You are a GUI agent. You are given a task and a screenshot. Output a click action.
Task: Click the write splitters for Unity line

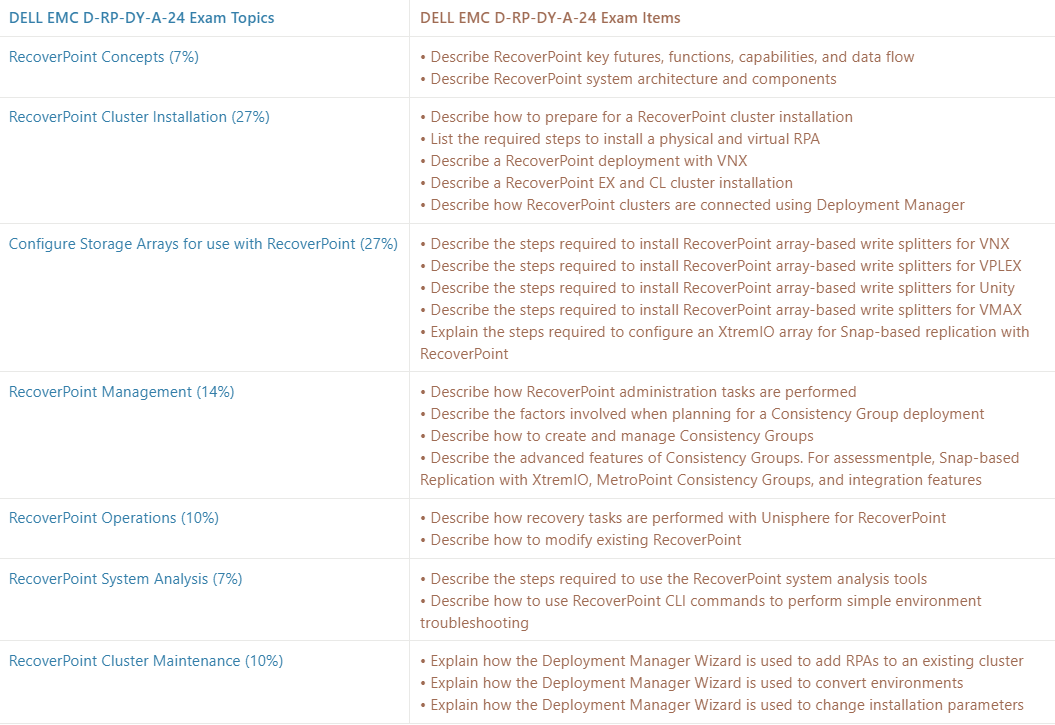click(717, 289)
